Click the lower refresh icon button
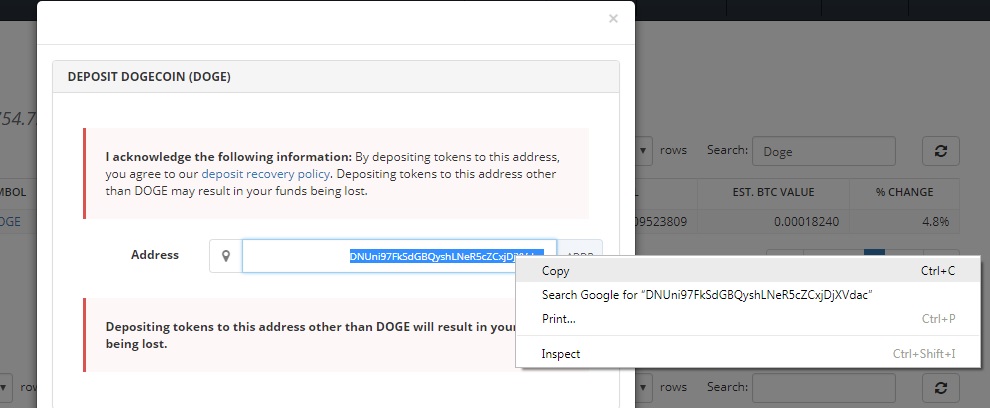The width and height of the screenshot is (990, 408). [x=941, y=388]
